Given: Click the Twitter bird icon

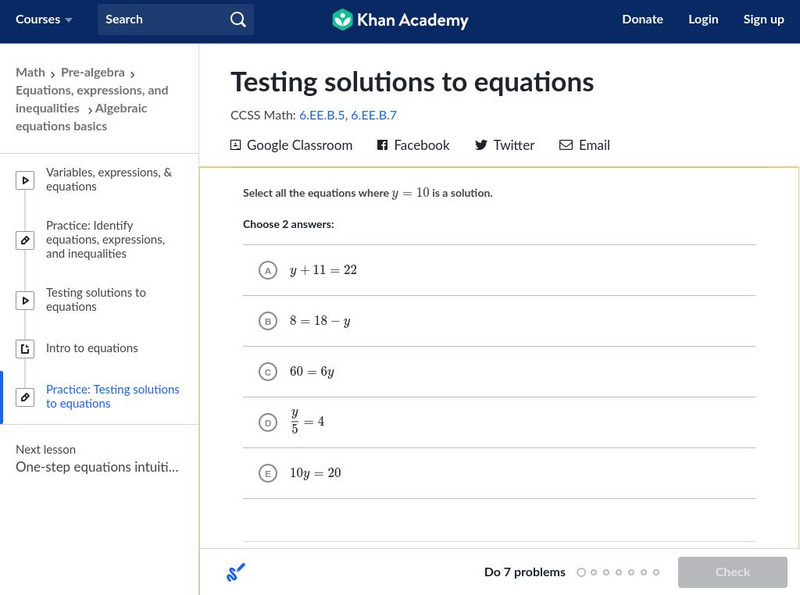Looking at the screenshot, I should click(481, 145).
